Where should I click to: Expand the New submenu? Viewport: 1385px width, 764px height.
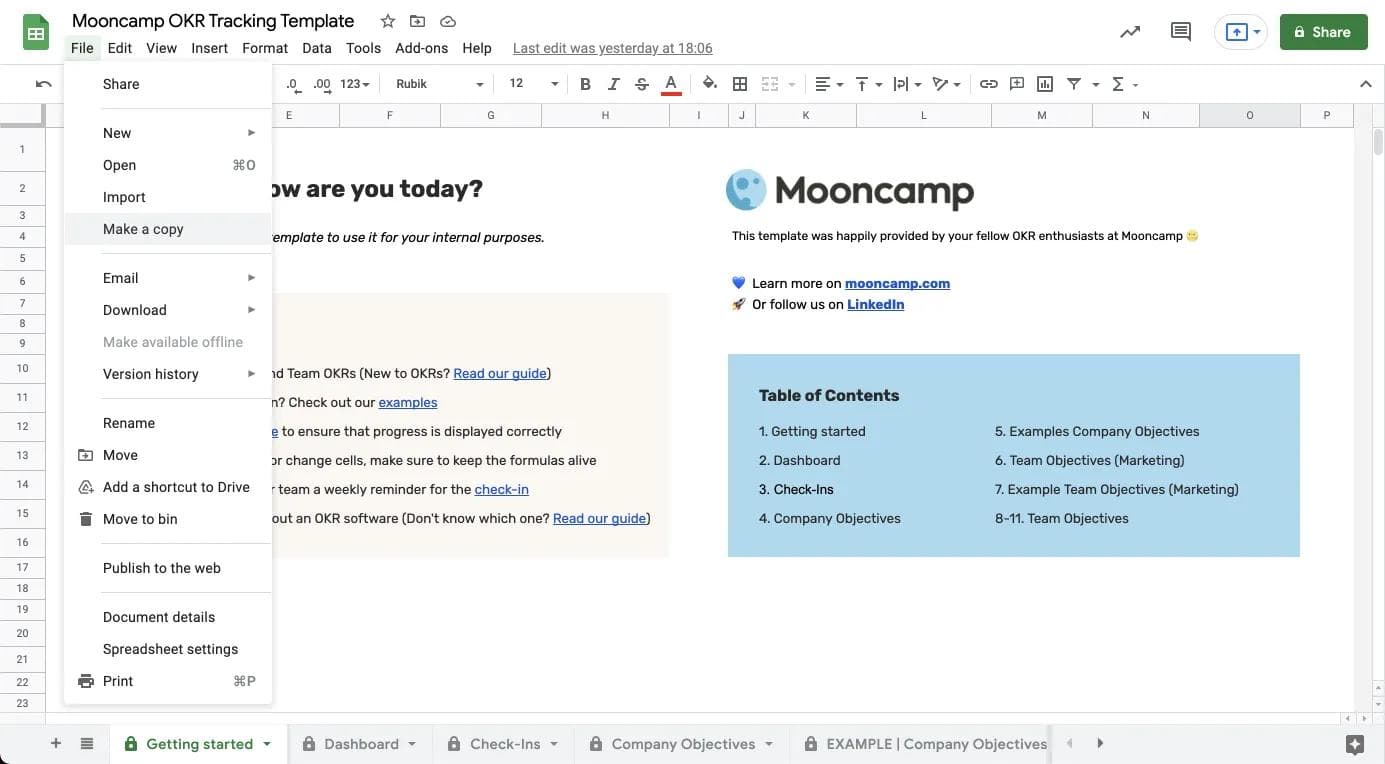167,133
